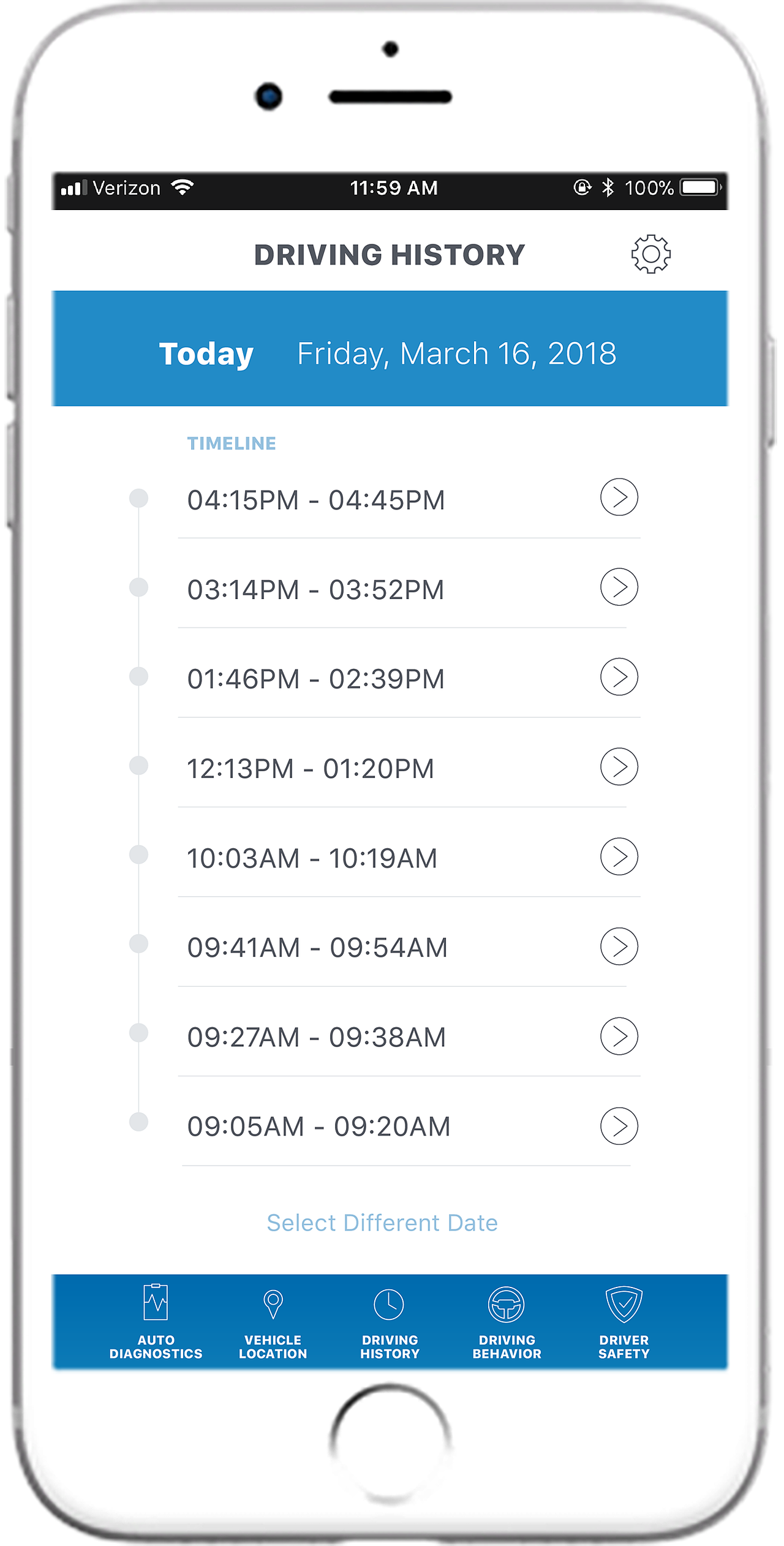Image resolution: width=784 pixels, height=1546 pixels.
Task: Click timeline dot for 04:15PM trip
Action: point(139,498)
